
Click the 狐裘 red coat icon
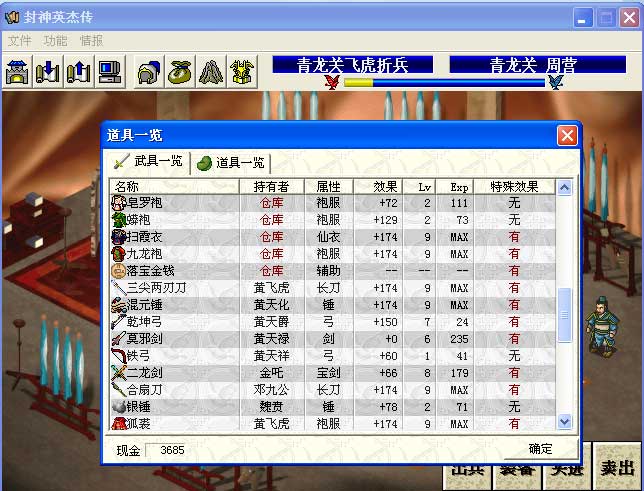[118, 423]
